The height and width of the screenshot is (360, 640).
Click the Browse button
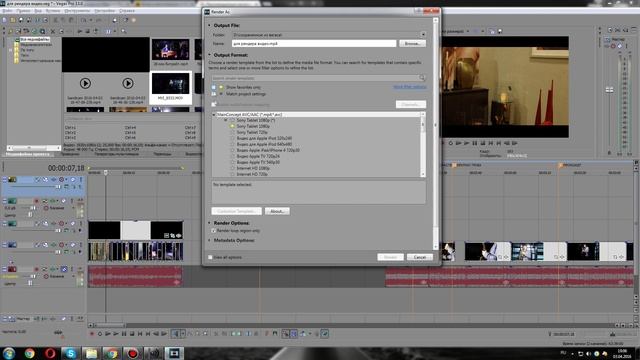(412, 43)
